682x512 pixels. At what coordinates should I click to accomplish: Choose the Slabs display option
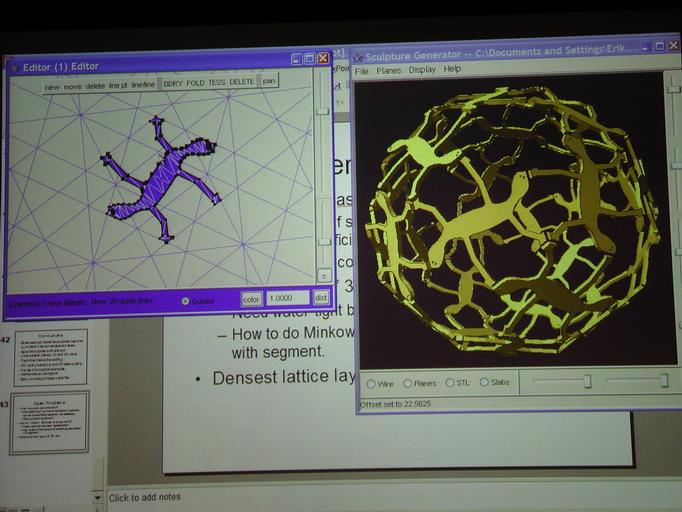(485, 382)
